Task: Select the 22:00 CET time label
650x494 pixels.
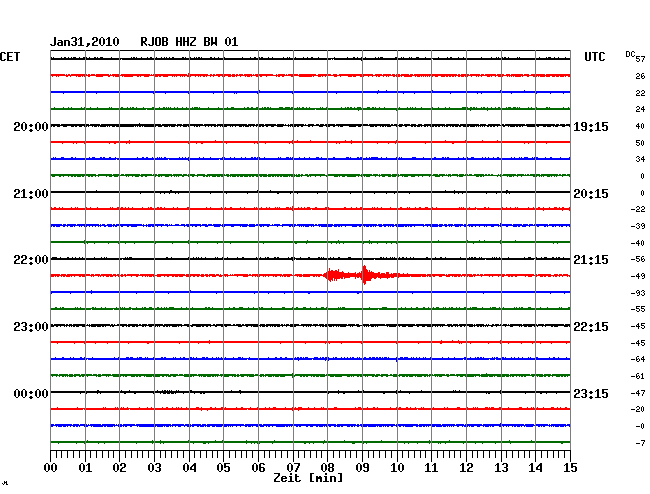Action: [x=31, y=260]
